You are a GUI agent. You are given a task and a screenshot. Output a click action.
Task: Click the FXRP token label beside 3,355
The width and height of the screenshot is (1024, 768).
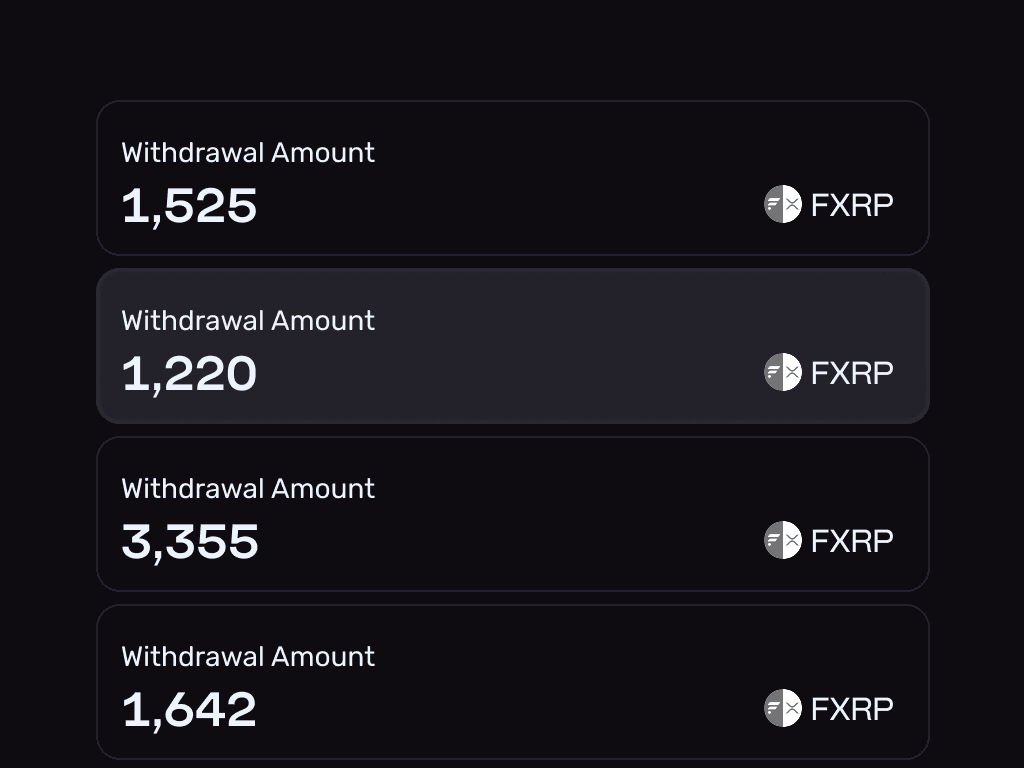point(852,541)
